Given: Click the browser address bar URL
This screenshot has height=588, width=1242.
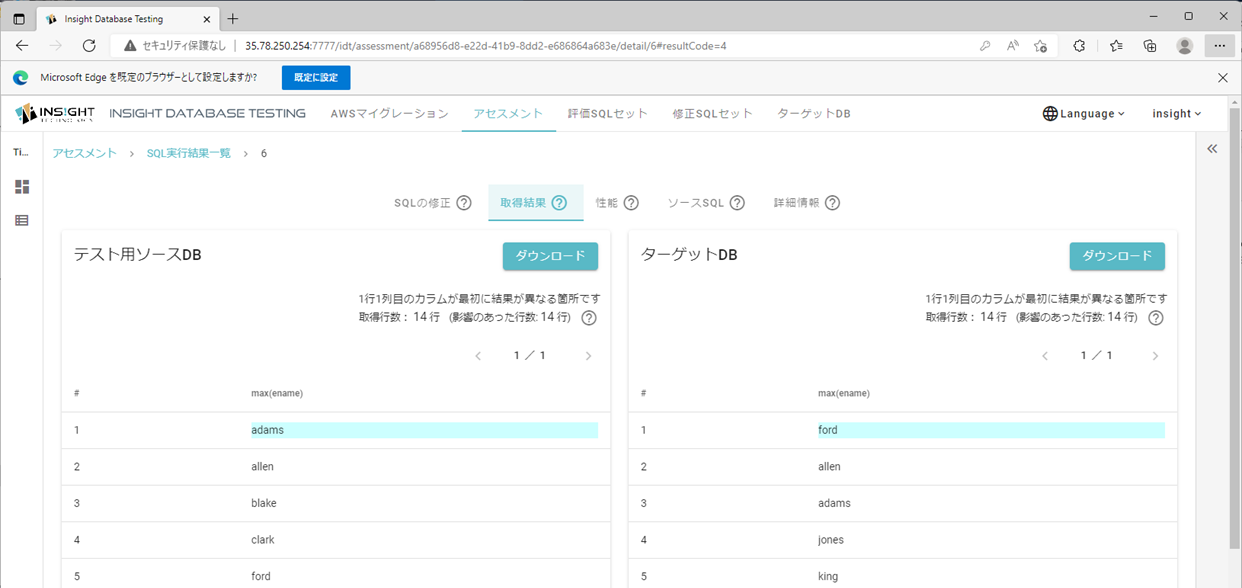Looking at the screenshot, I should [x=485, y=46].
